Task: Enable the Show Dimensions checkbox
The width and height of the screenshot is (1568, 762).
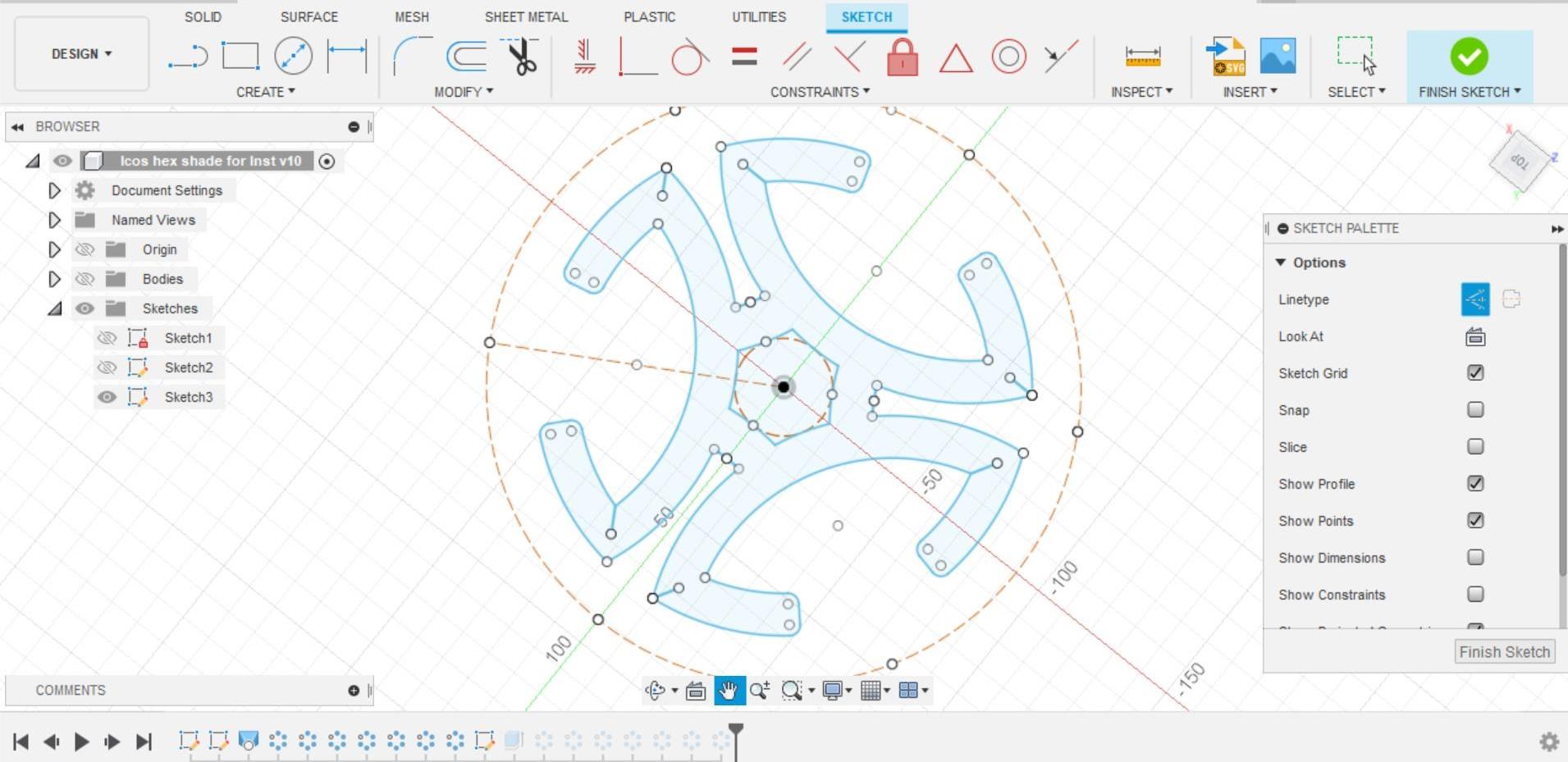Action: tap(1475, 557)
